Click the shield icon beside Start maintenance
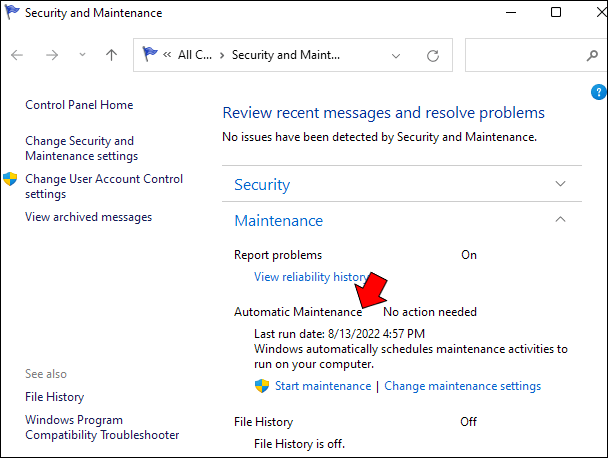608x458 pixels. coord(262,386)
